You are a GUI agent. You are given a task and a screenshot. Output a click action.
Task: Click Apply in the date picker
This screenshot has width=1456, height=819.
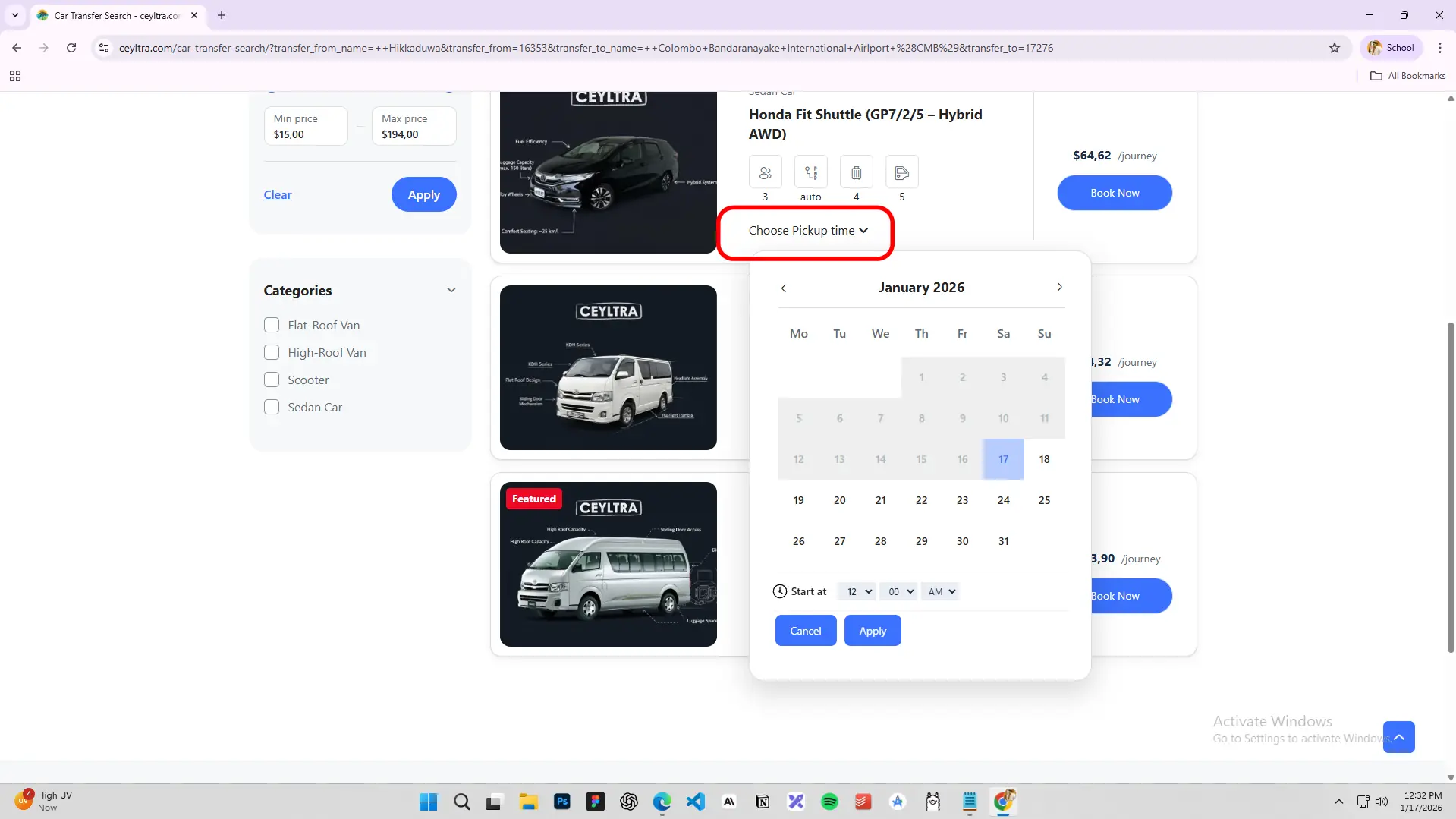(x=872, y=631)
